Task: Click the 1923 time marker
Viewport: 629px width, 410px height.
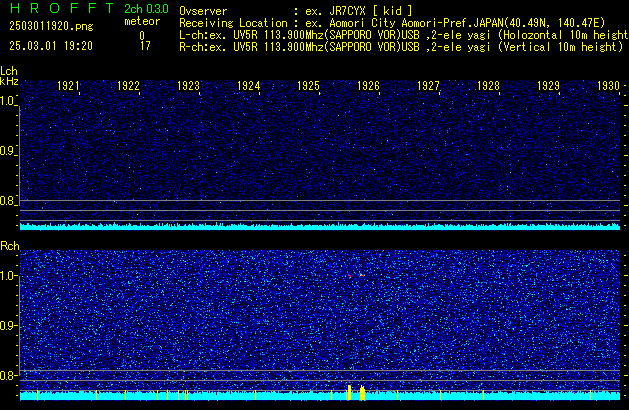Action: pos(188,86)
